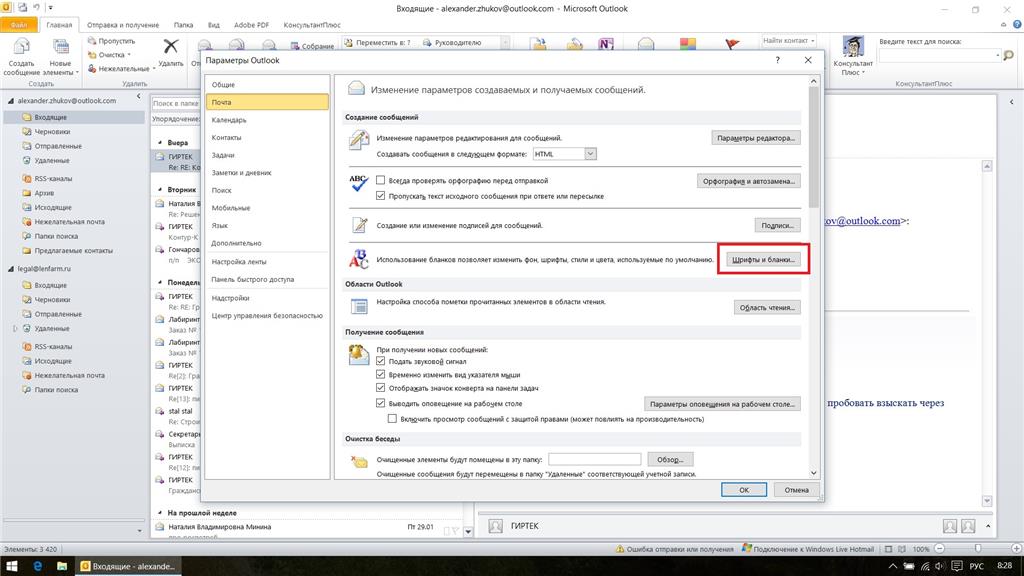This screenshot has height=576, width=1024.
Task: Click the ABC spelling check icon
Action: (359, 183)
